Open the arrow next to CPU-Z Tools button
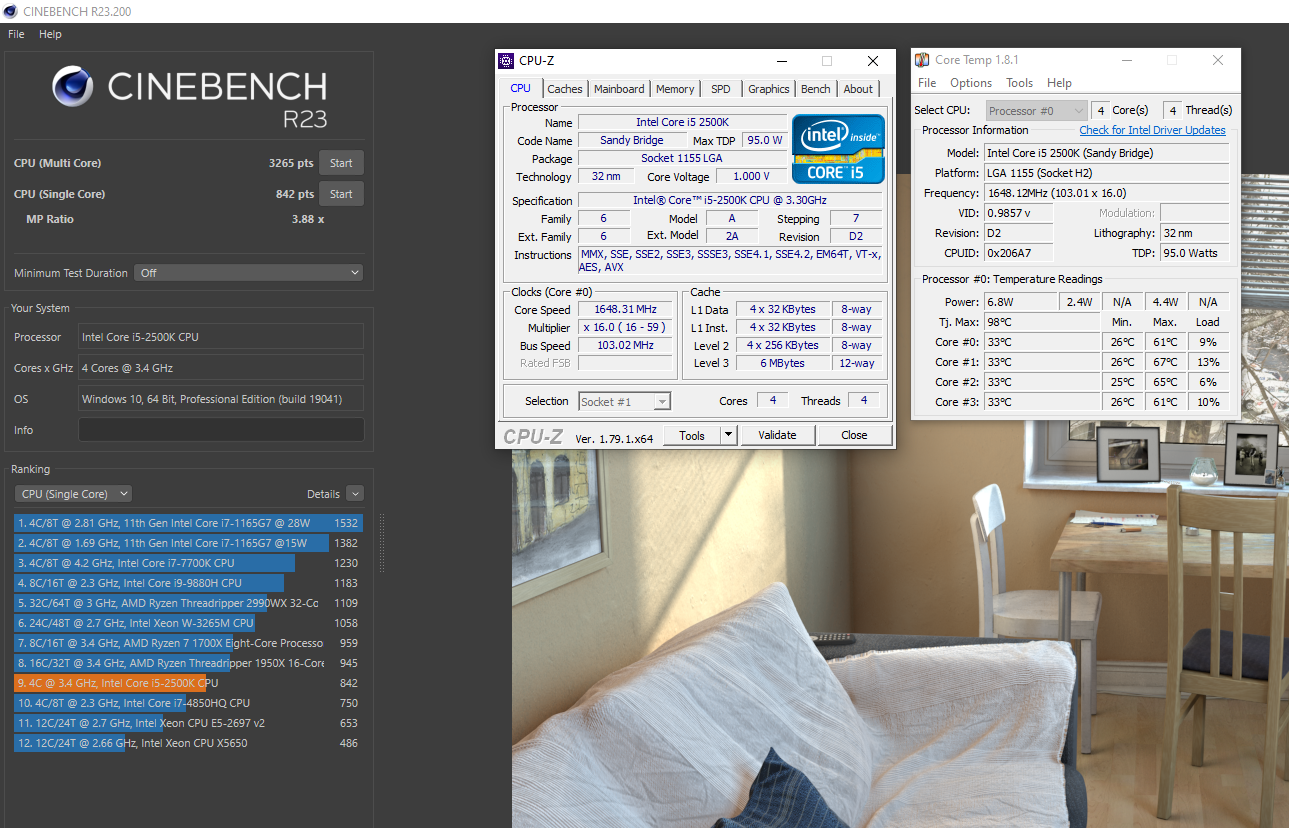This screenshot has width=1289, height=828. tap(728, 435)
